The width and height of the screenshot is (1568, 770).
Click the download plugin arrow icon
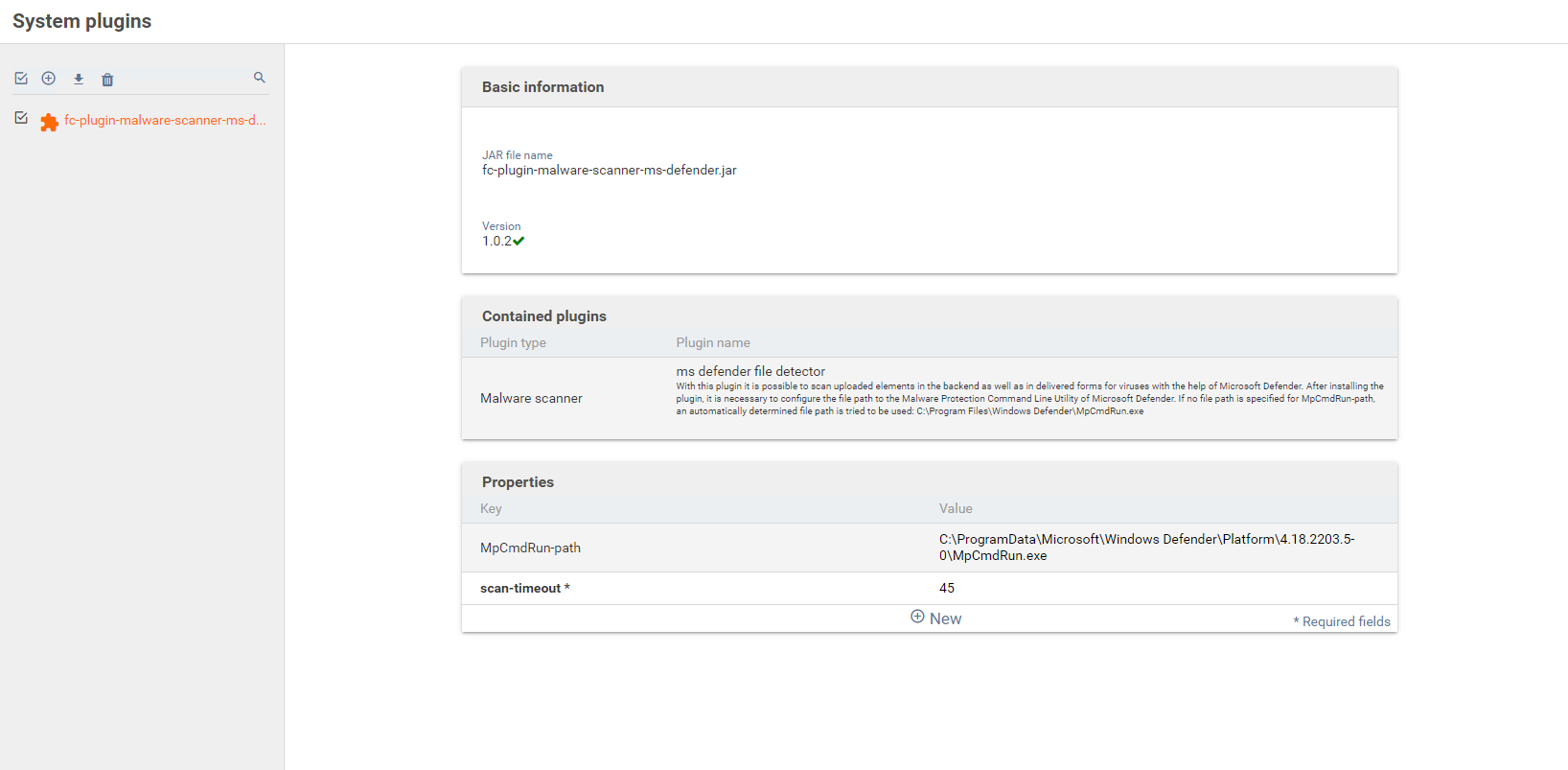coord(79,79)
